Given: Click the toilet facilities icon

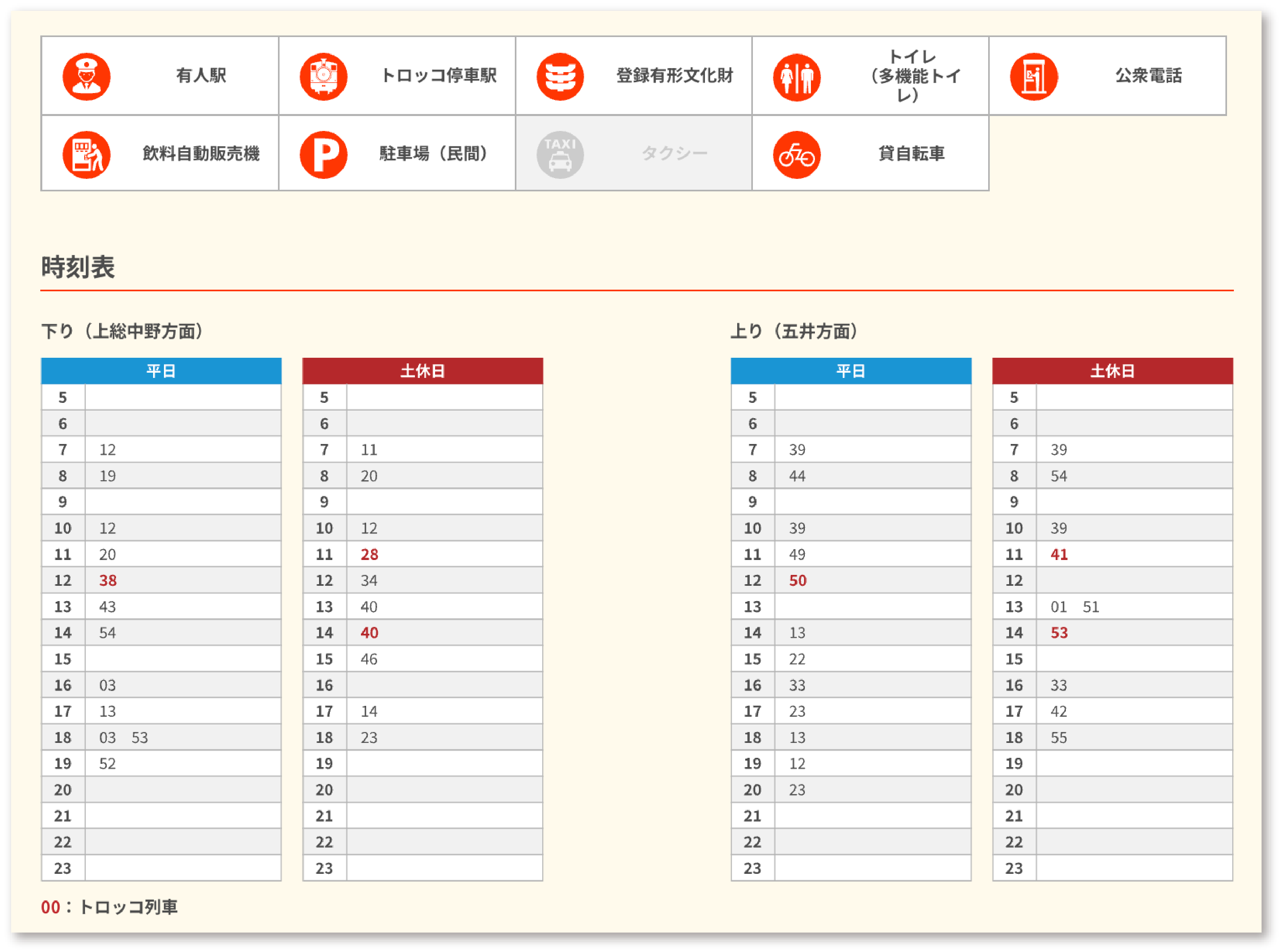Looking at the screenshot, I should click(796, 77).
